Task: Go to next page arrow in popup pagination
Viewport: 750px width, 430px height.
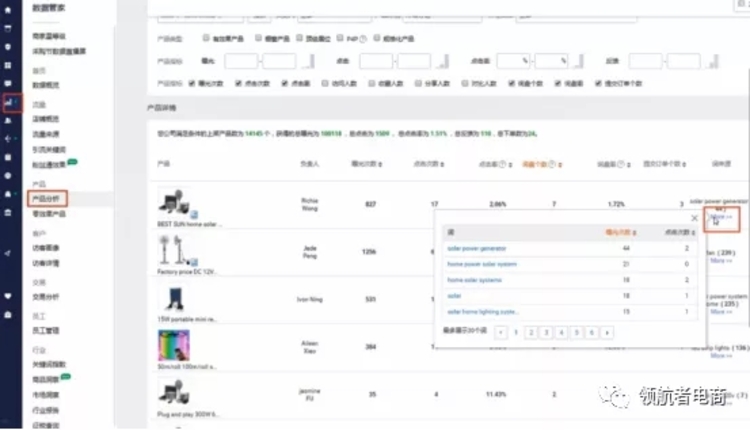Action: coord(608,331)
